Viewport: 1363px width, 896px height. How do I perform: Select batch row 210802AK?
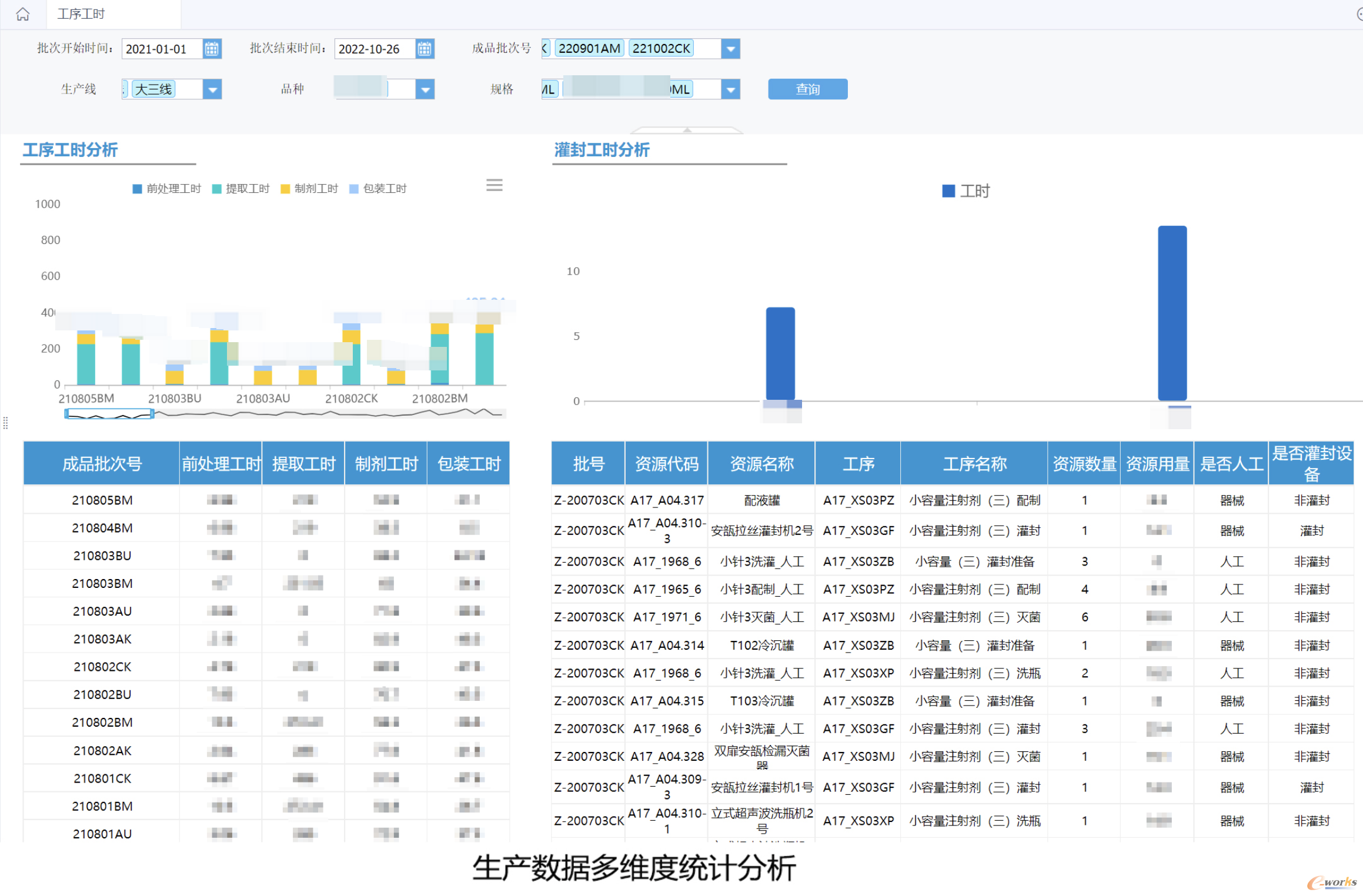(x=266, y=750)
